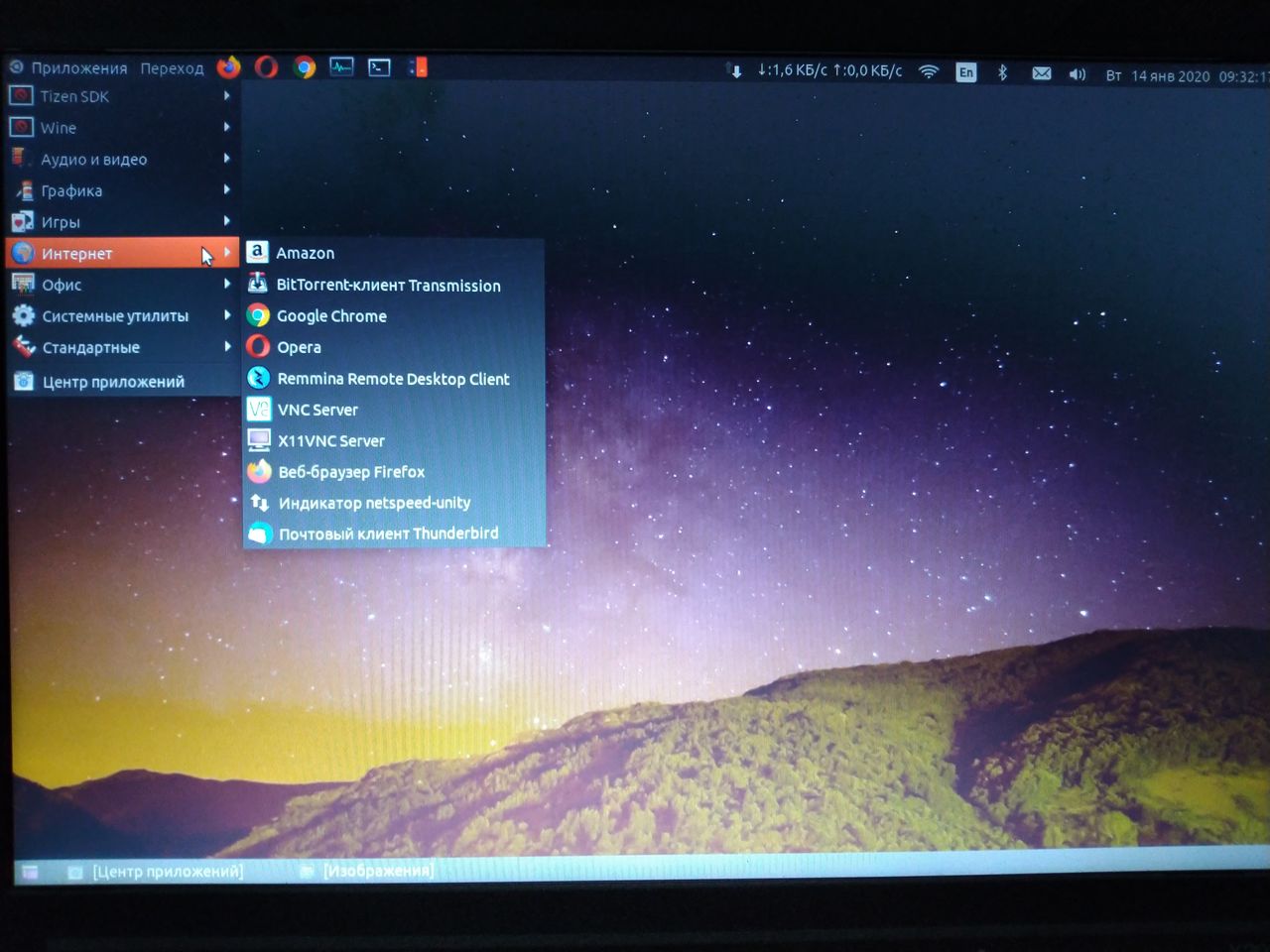This screenshot has height=952, width=1270.
Task: Open the network speed indicator in the panel
Action: pyautogui.click(x=829, y=70)
